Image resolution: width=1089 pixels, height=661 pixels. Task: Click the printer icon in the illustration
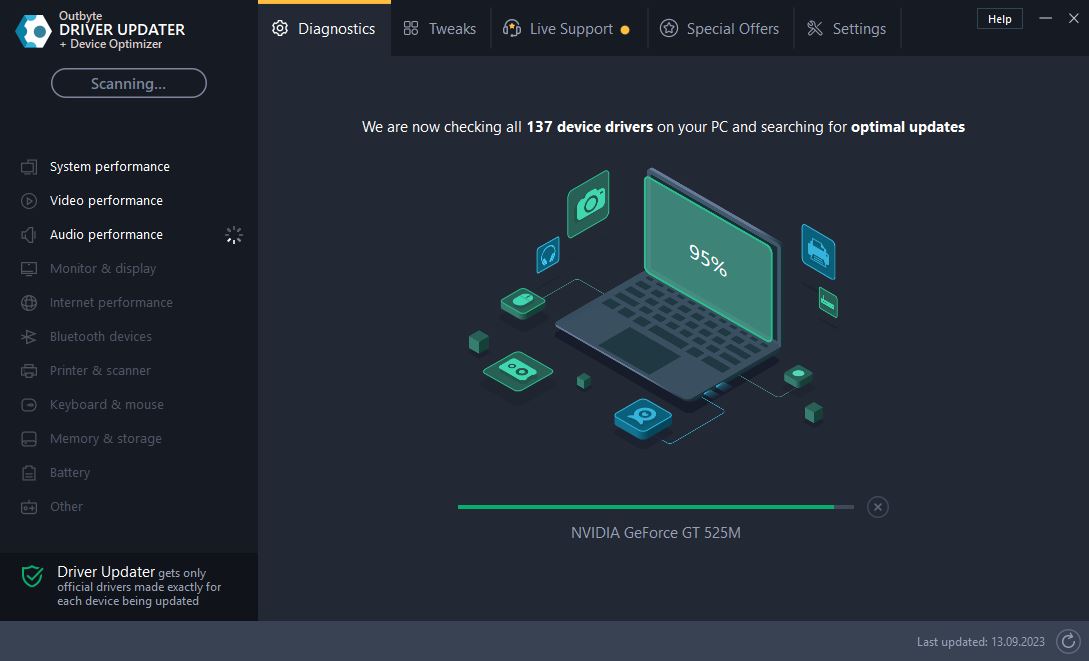click(818, 252)
